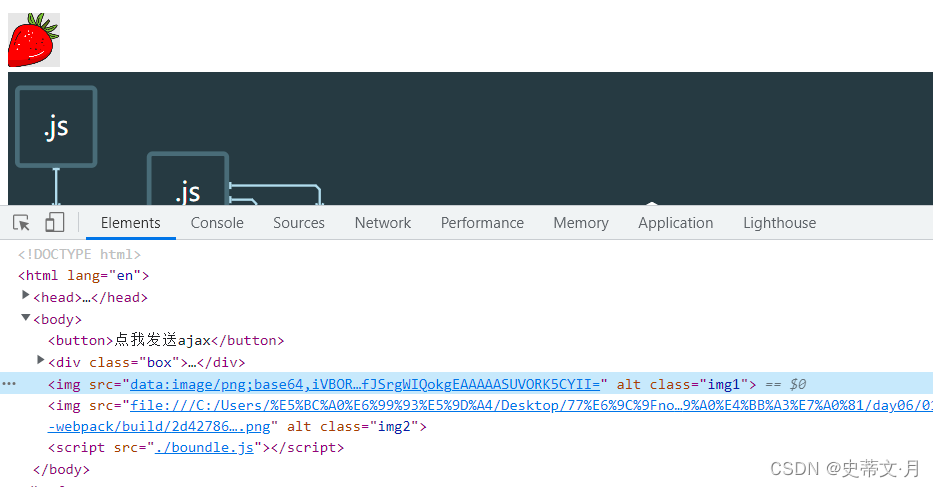This screenshot has width=933, height=487.
Task: Click the class value "img2"
Action: [394, 427]
